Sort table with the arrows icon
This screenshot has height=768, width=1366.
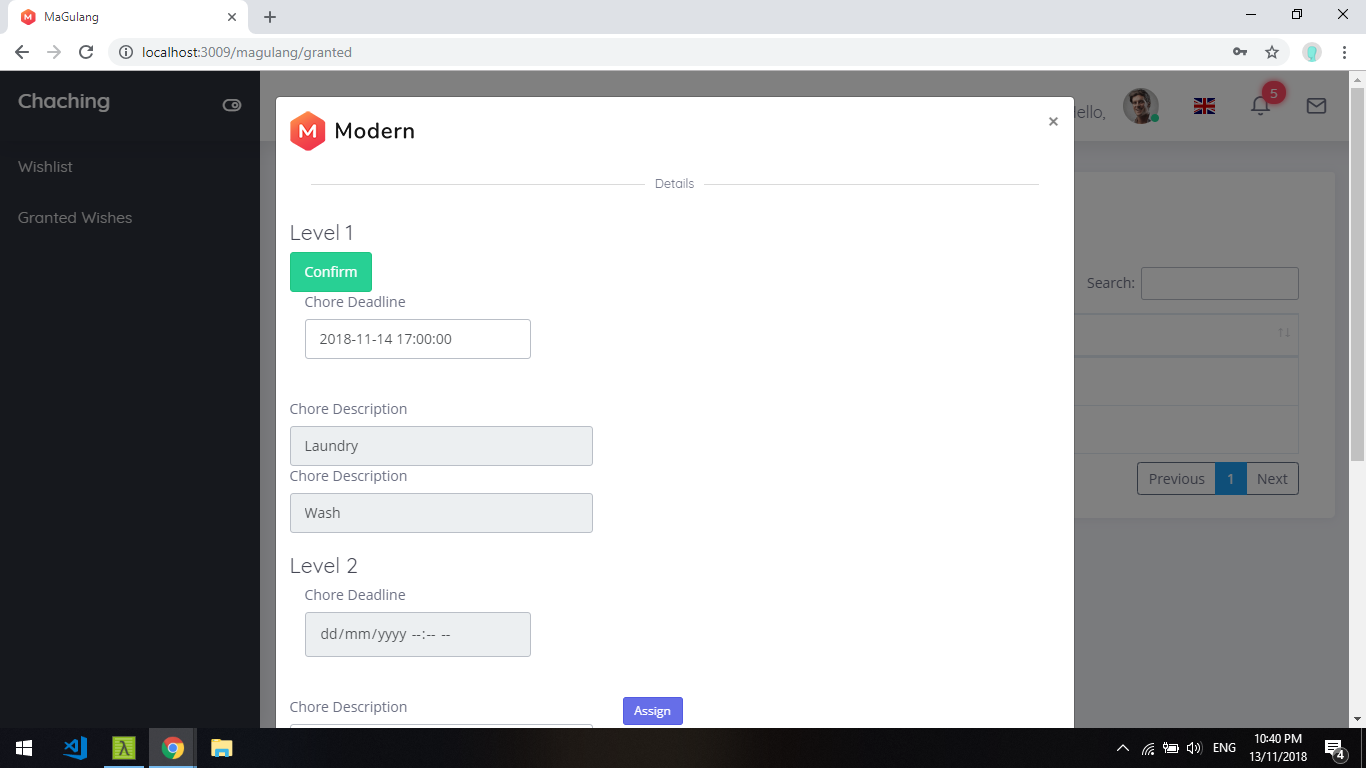[x=1284, y=332]
